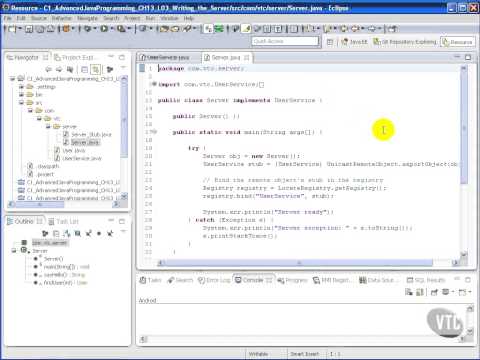
Task: Minimize the Outline panel
Action: 111,221
